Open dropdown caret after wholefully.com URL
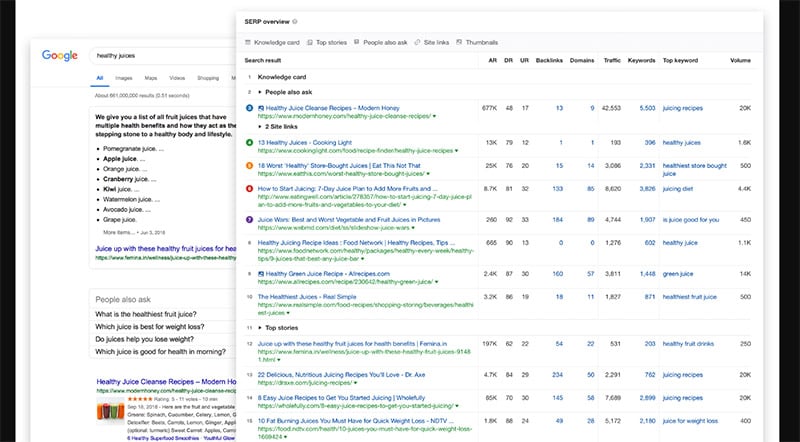Image resolution: width=800 pixels, height=442 pixels. click(x=457, y=406)
